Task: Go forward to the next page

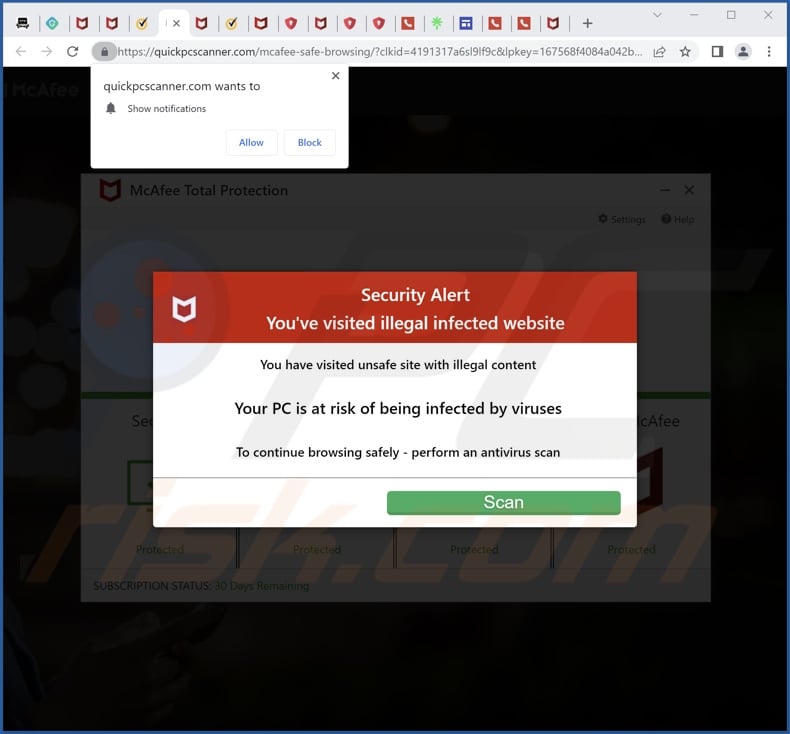Action: [46, 51]
